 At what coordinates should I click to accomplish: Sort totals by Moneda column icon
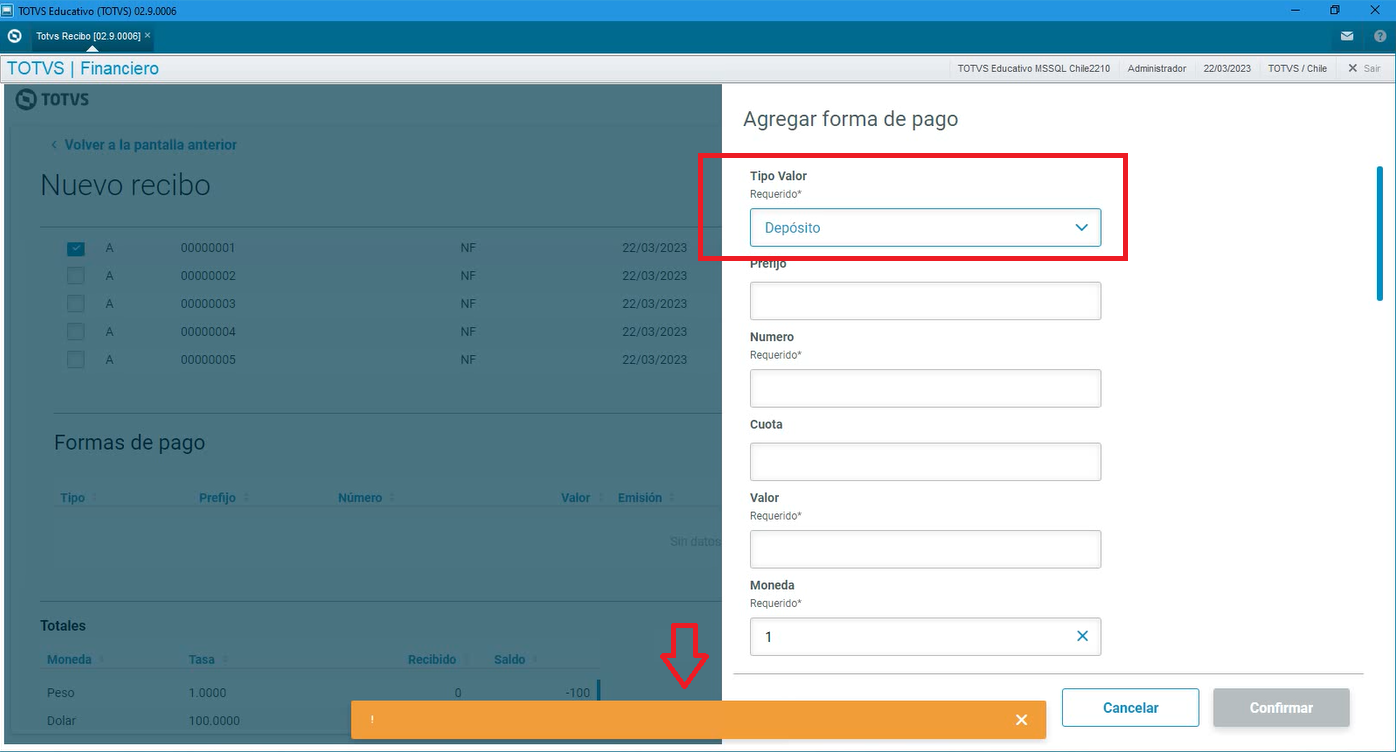(101, 660)
